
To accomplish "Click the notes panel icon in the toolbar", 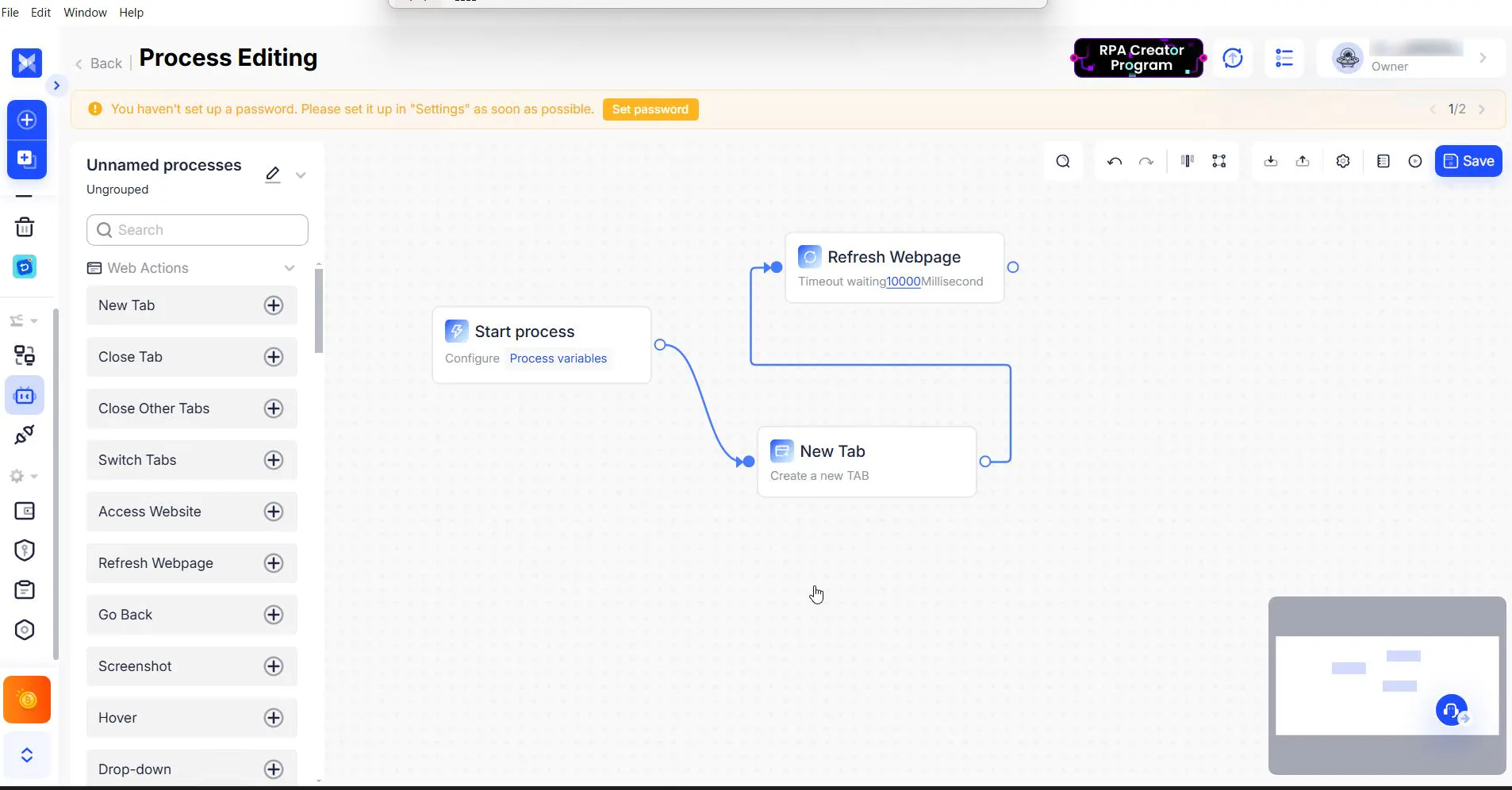I will 1383,161.
